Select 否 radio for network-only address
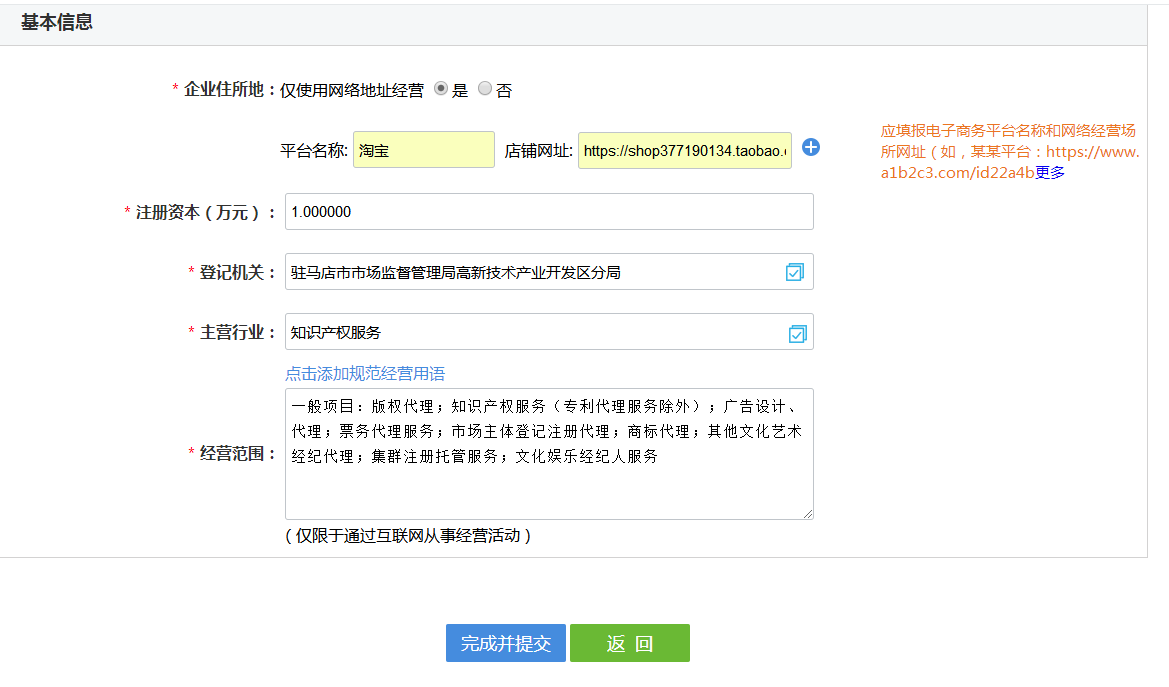This screenshot has width=1169, height=687. click(x=485, y=89)
